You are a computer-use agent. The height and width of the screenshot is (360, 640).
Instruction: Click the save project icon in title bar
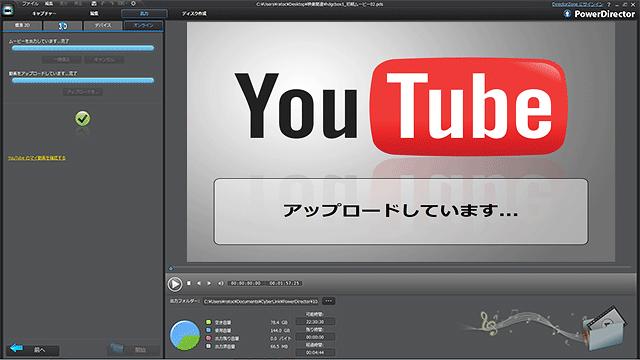(x=93, y=4)
